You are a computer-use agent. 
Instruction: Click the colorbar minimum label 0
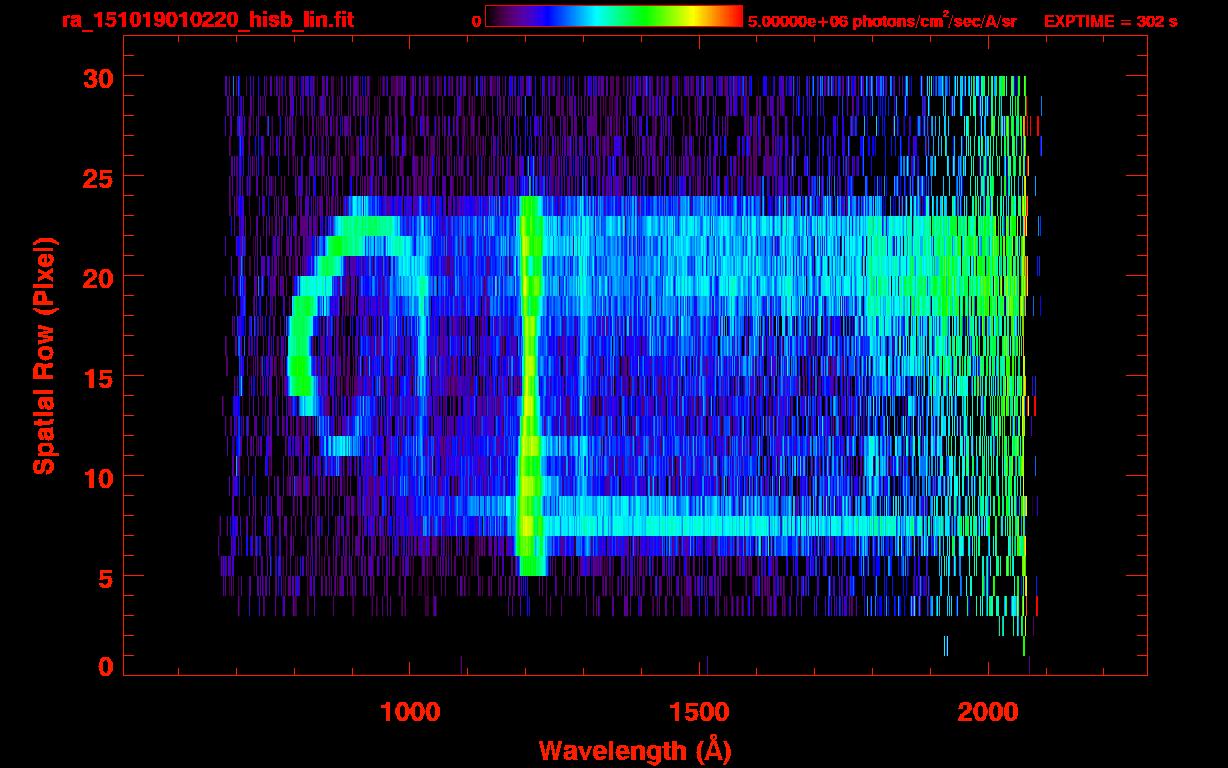(x=476, y=21)
